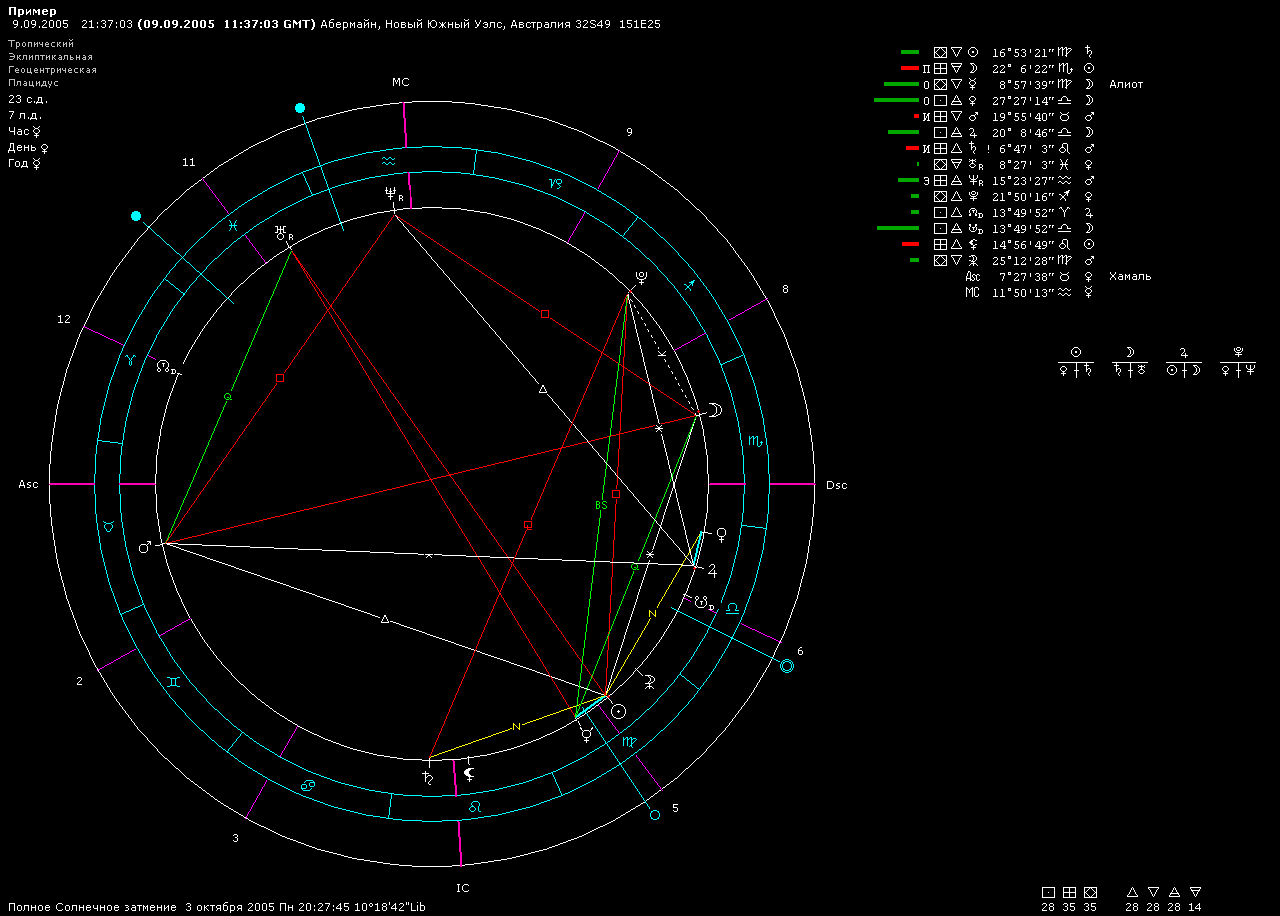Select house number 5 on the wheel

[x=675, y=808]
